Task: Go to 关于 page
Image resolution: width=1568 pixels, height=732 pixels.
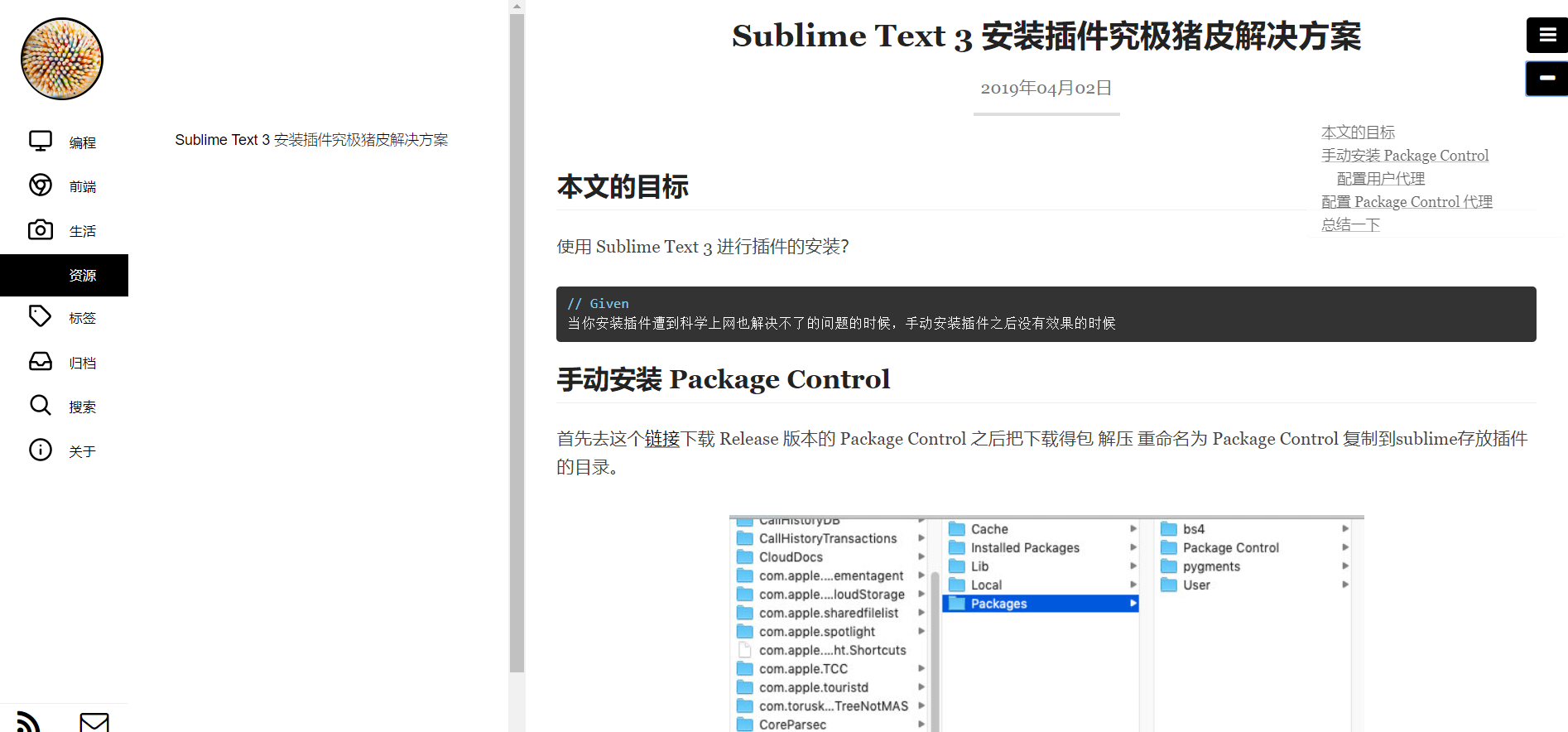Action: tap(83, 451)
